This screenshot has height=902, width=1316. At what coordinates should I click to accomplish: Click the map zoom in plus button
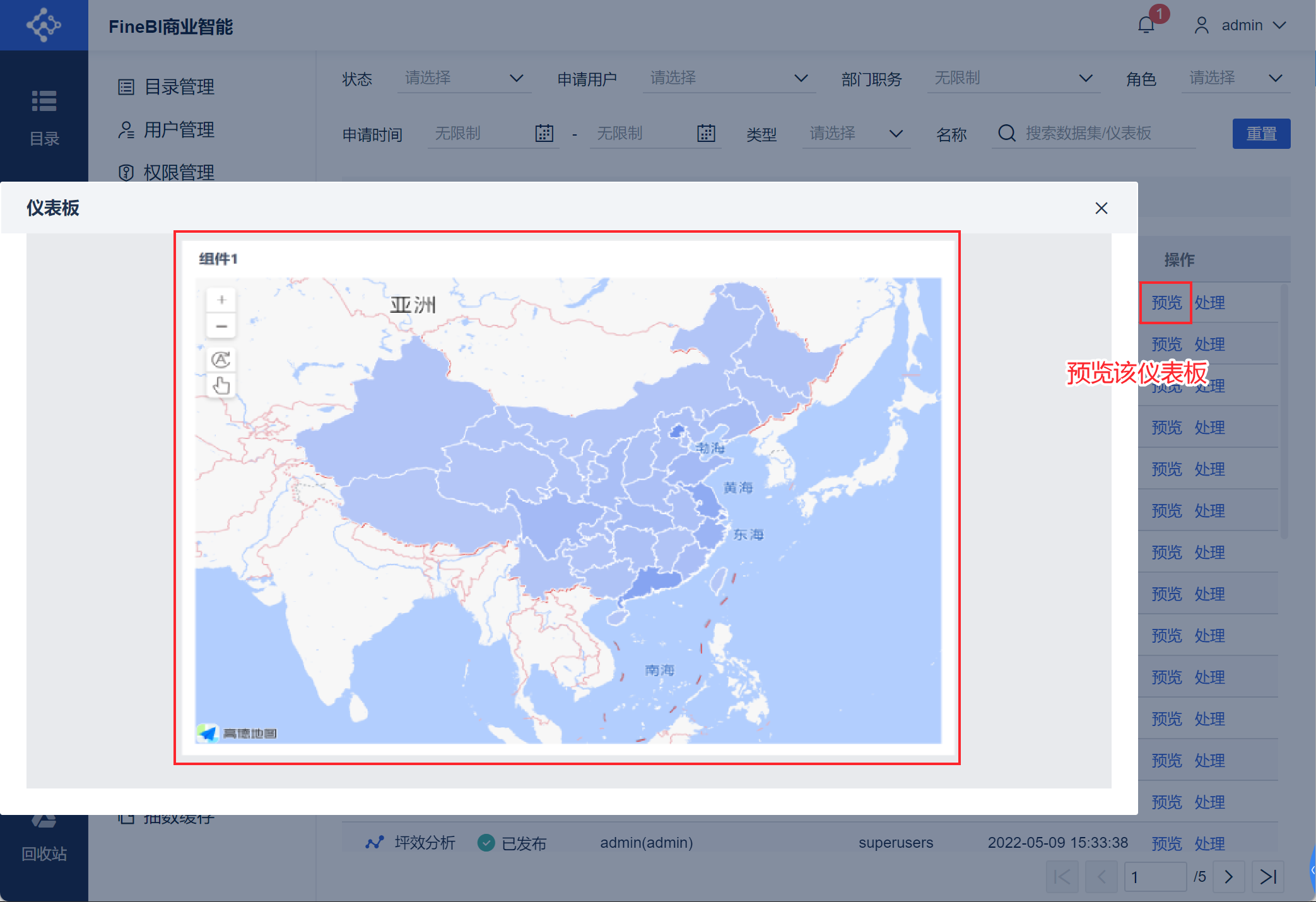(221, 300)
